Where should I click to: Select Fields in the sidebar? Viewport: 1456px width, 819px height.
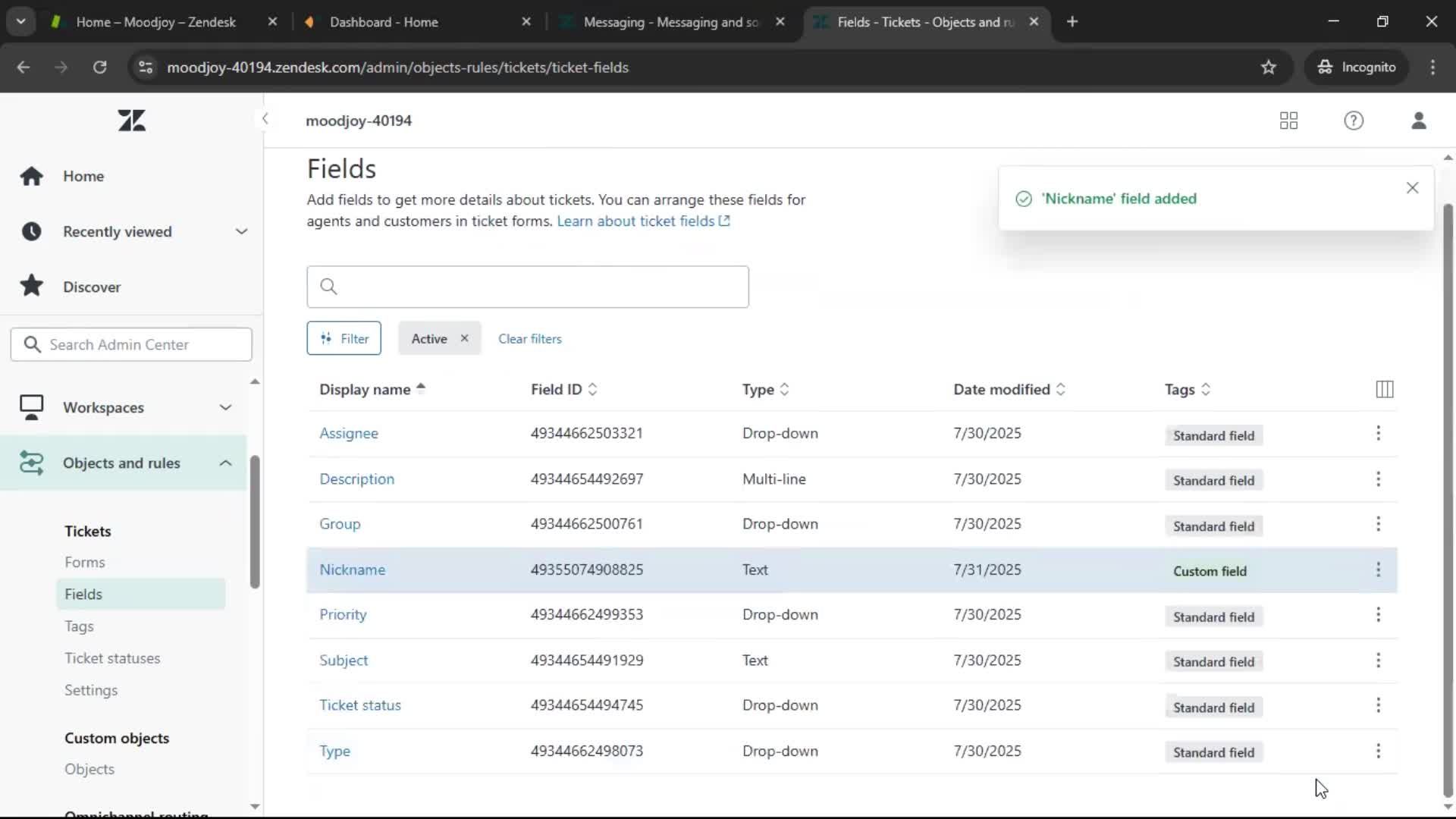coord(141,594)
